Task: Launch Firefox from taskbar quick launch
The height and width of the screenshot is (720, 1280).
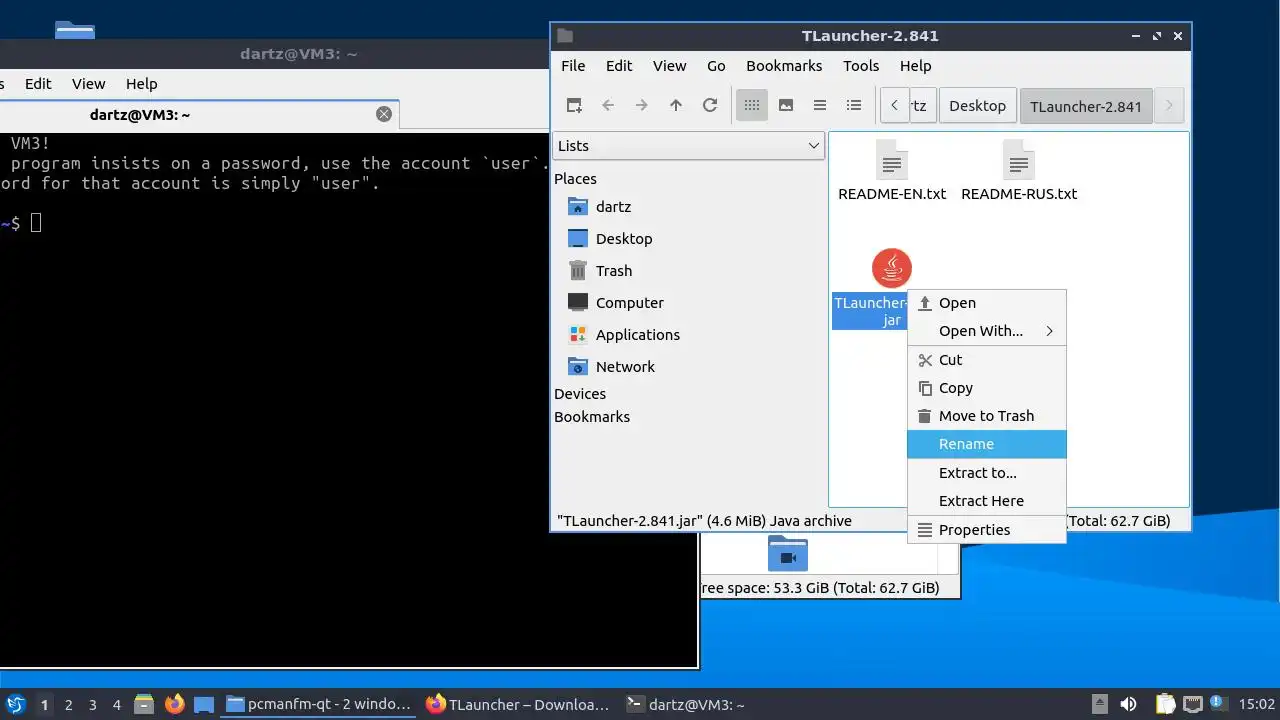Action: pyautogui.click(x=175, y=704)
